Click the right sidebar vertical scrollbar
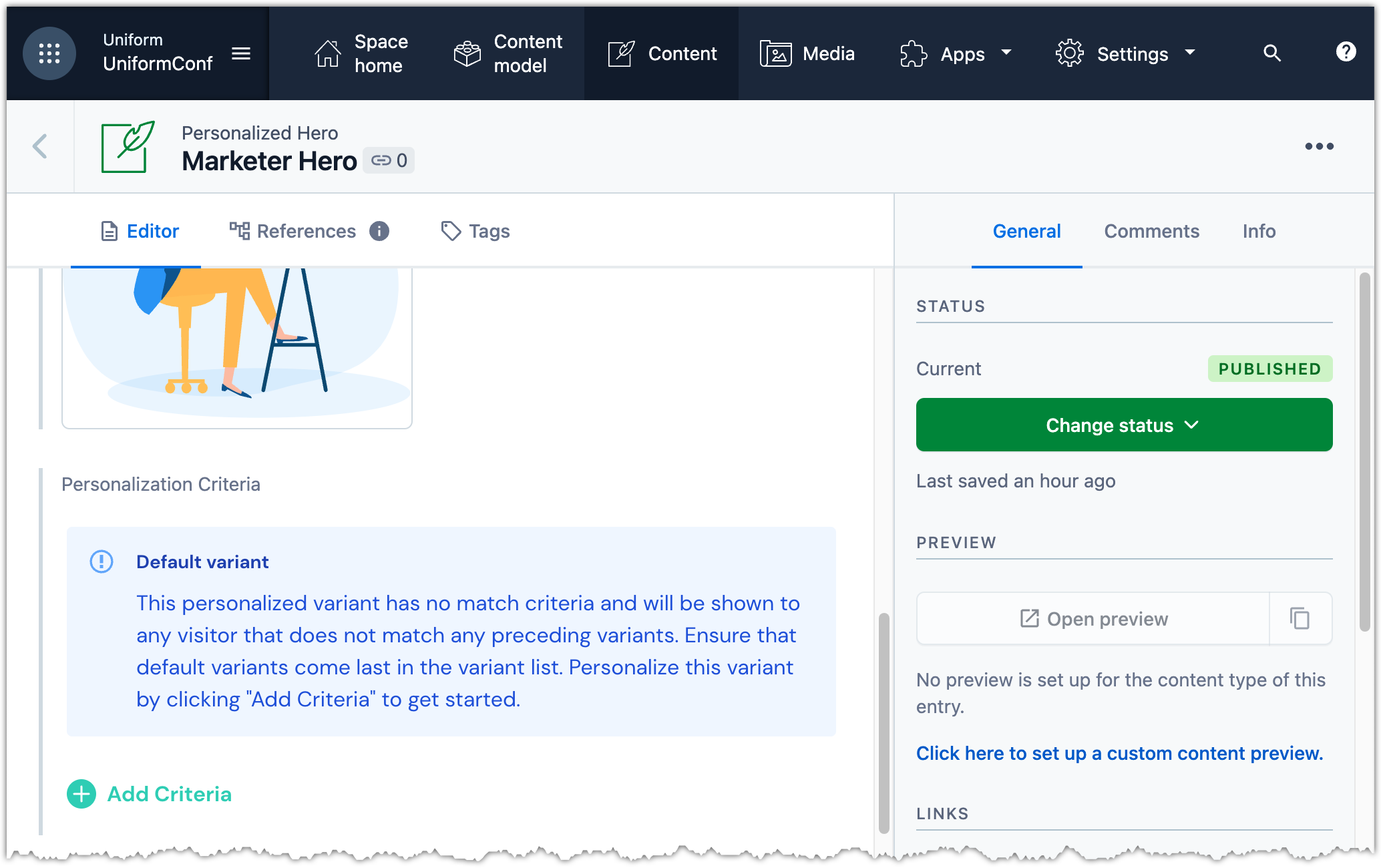 pyautogui.click(x=1364, y=451)
